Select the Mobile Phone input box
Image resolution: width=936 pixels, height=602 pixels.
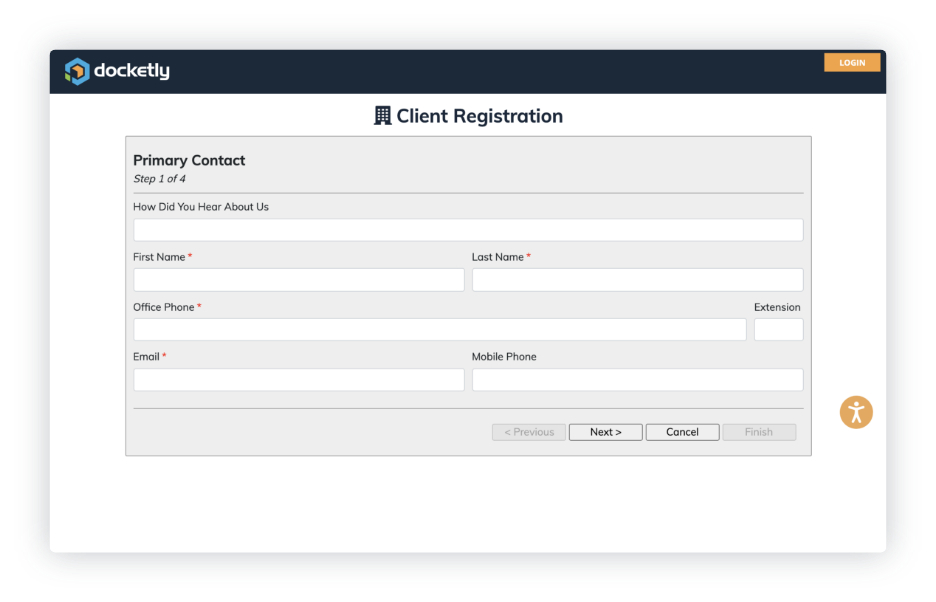point(637,380)
